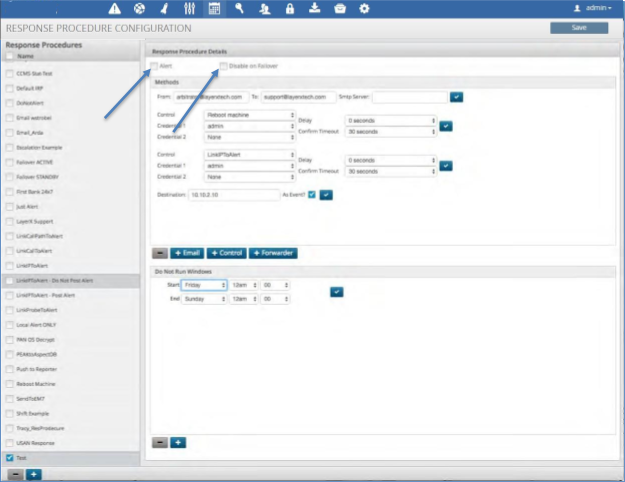Open the Start day Friday dropdown
625x482 pixels.
(x=204, y=284)
